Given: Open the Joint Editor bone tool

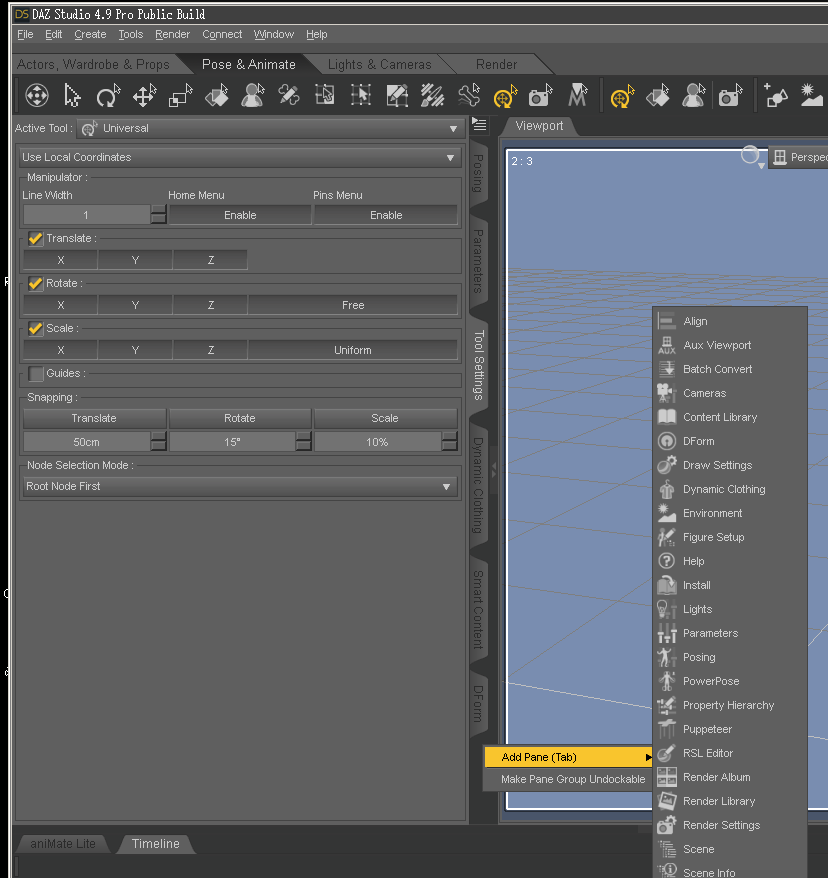Looking at the screenshot, I should pos(289,96).
